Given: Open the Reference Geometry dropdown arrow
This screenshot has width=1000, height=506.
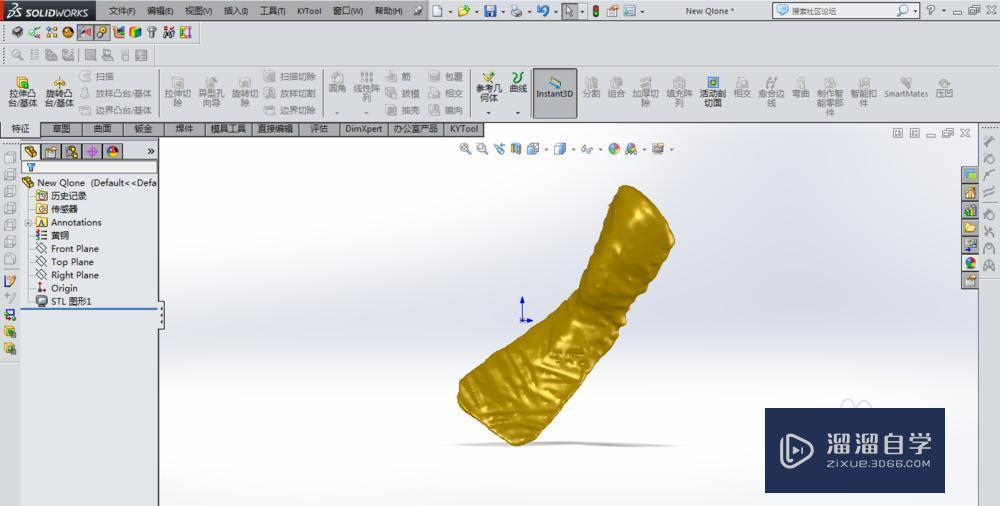Looking at the screenshot, I should point(489,112).
